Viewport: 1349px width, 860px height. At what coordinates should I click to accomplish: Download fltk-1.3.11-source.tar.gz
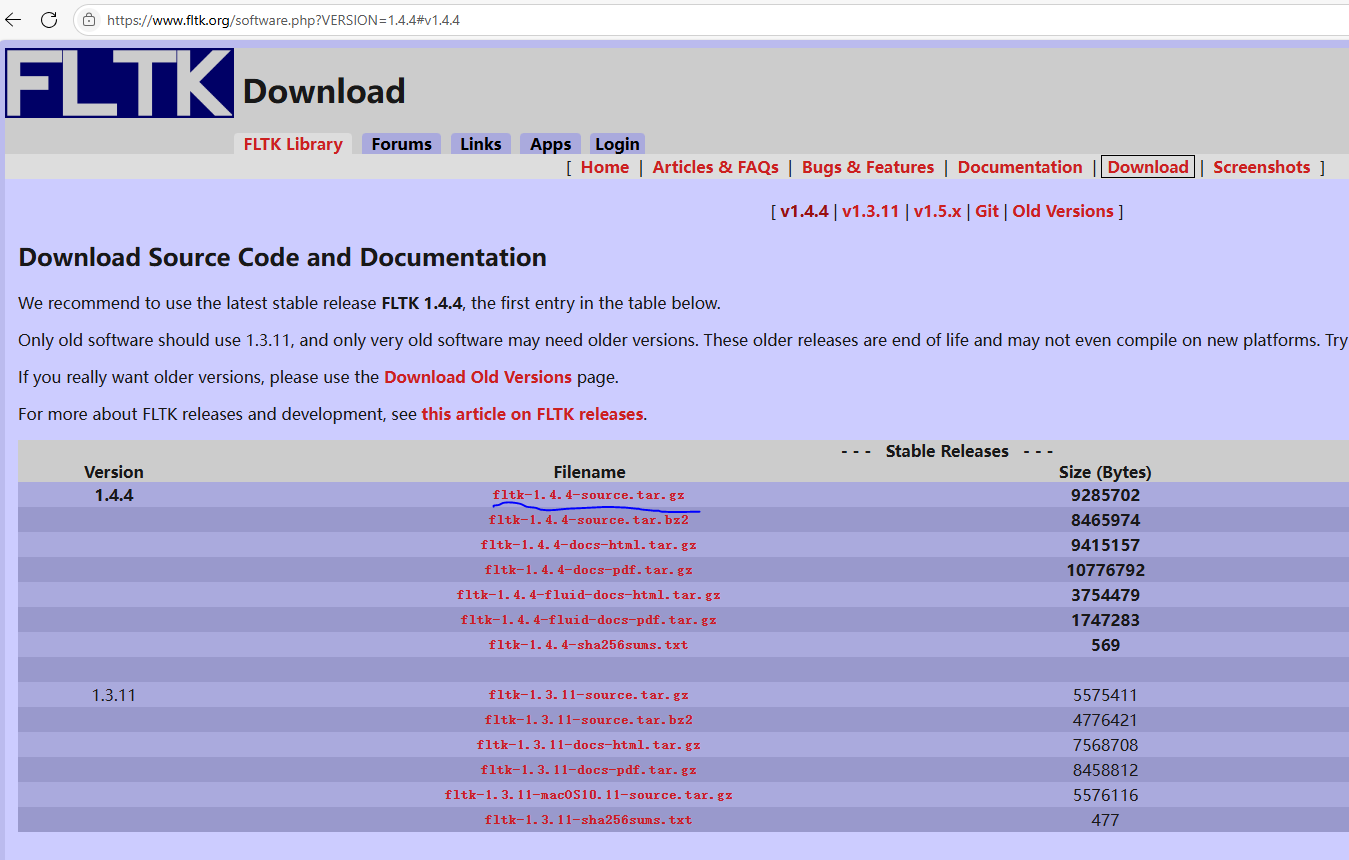click(589, 695)
